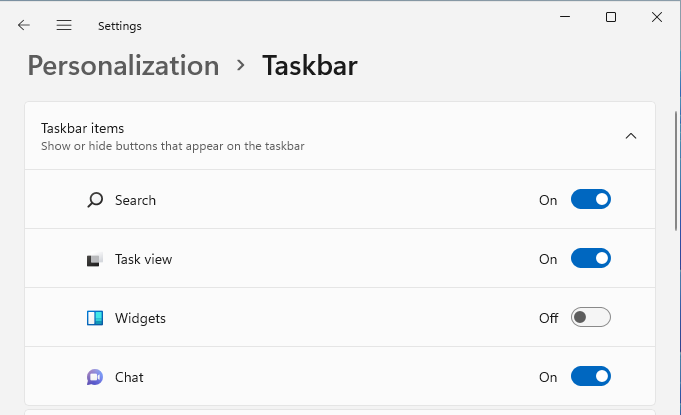The width and height of the screenshot is (681, 415).
Task: Click the Taskbar items header
Action: click(340, 136)
